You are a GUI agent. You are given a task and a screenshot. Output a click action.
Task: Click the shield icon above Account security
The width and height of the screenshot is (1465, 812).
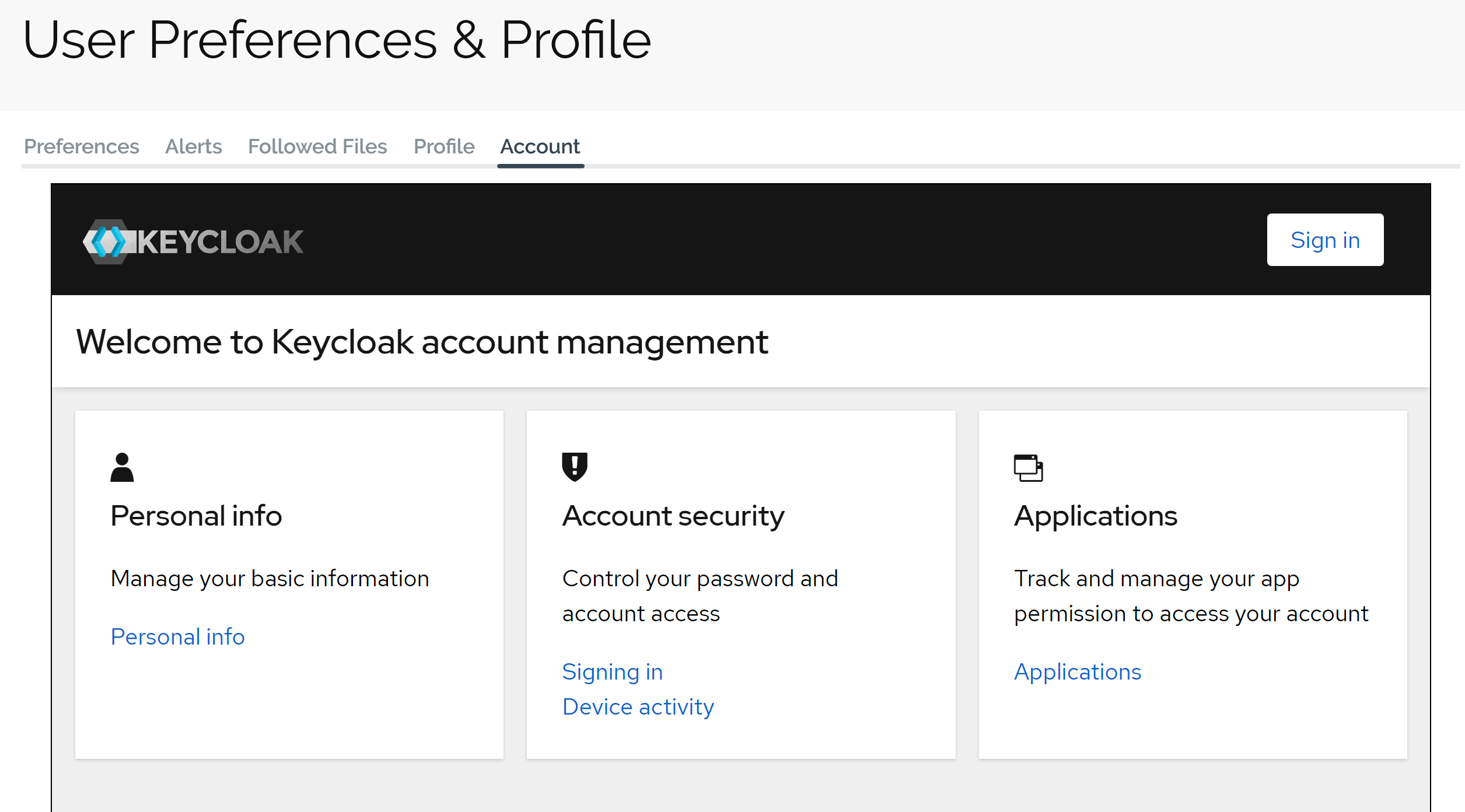(x=575, y=467)
